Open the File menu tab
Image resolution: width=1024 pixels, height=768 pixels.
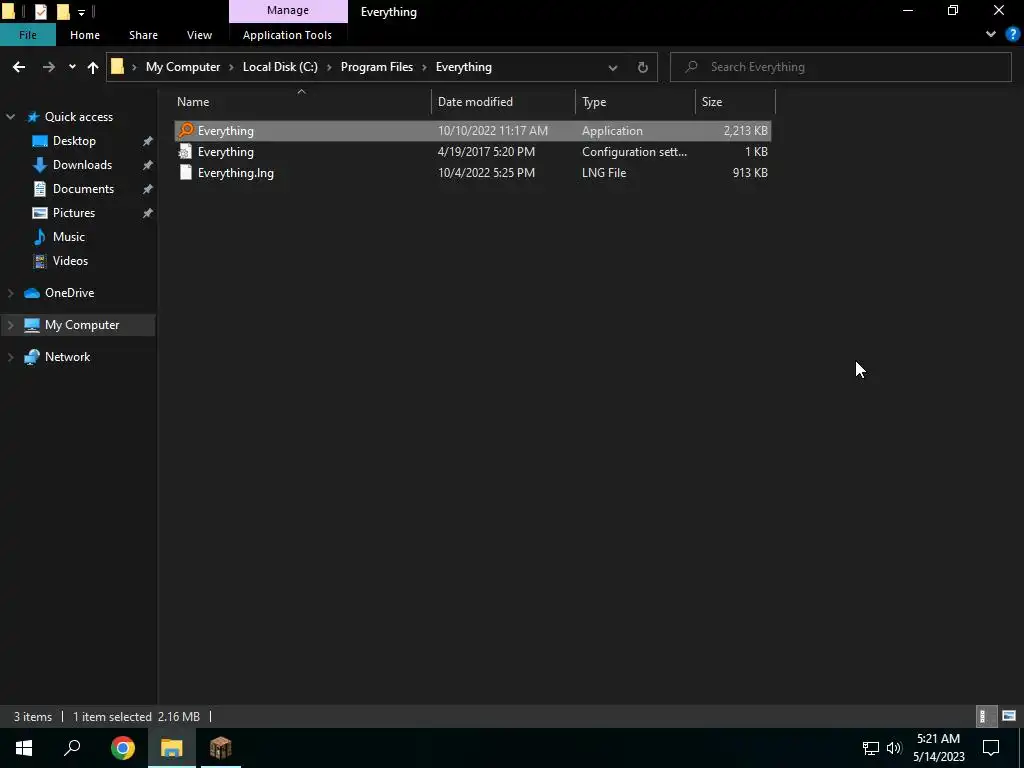(x=28, y=35)
